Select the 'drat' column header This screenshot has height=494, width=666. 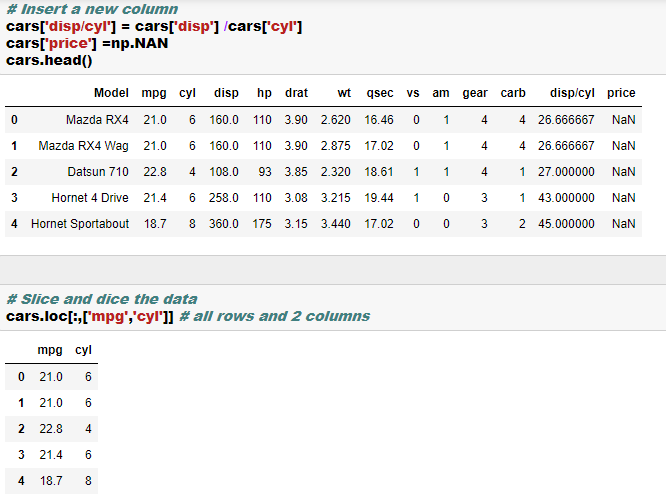click(x=296, y=93)
